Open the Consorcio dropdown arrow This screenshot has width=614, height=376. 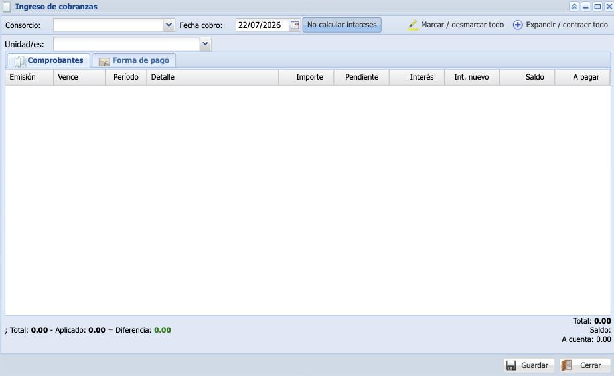pos(168,25)
